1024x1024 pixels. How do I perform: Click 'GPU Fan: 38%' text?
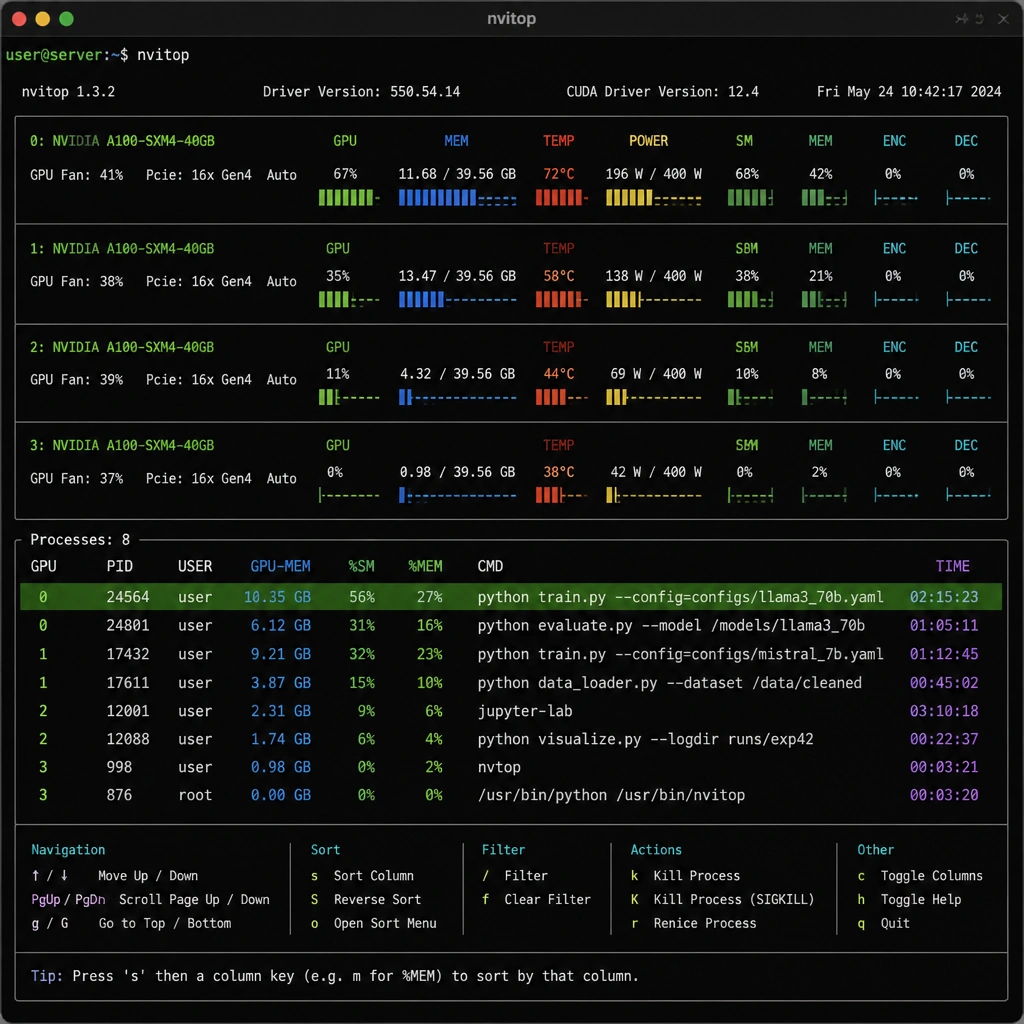click(76, 281)
